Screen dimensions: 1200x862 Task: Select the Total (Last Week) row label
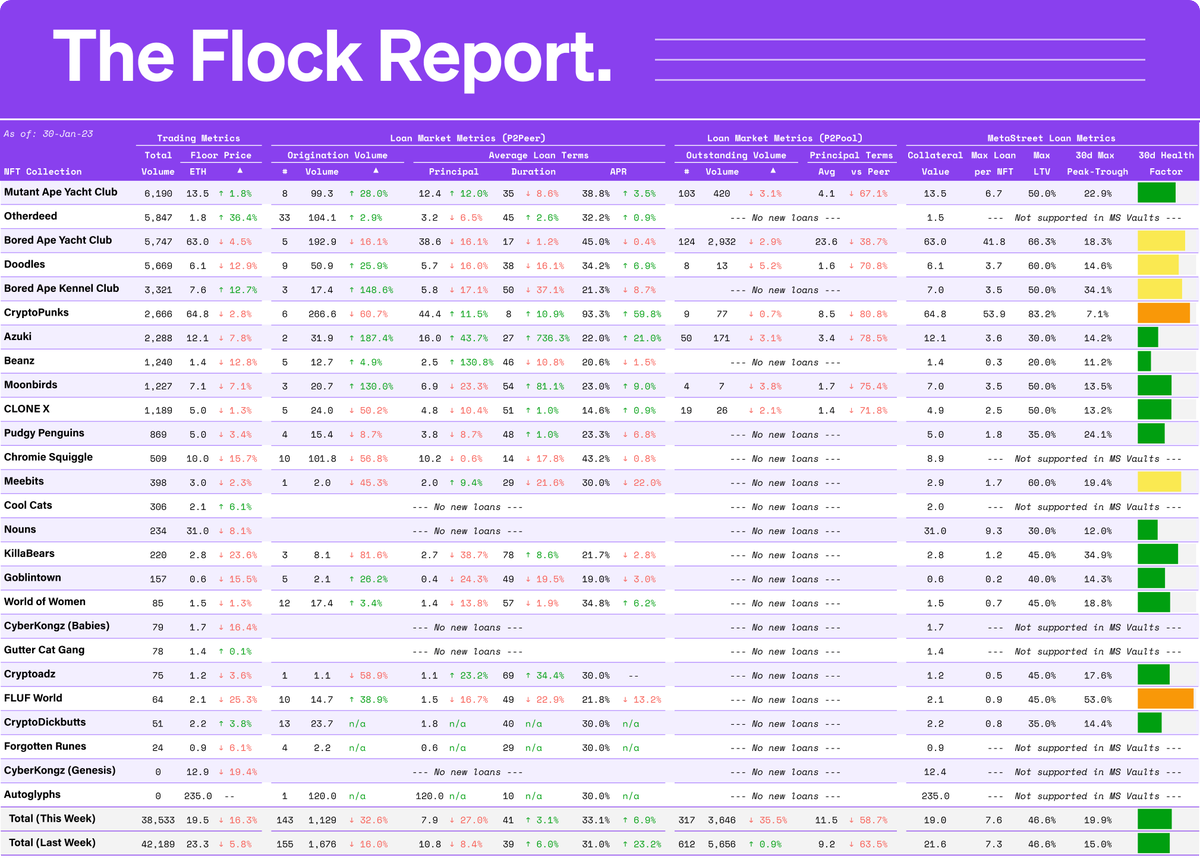point(52,843)
